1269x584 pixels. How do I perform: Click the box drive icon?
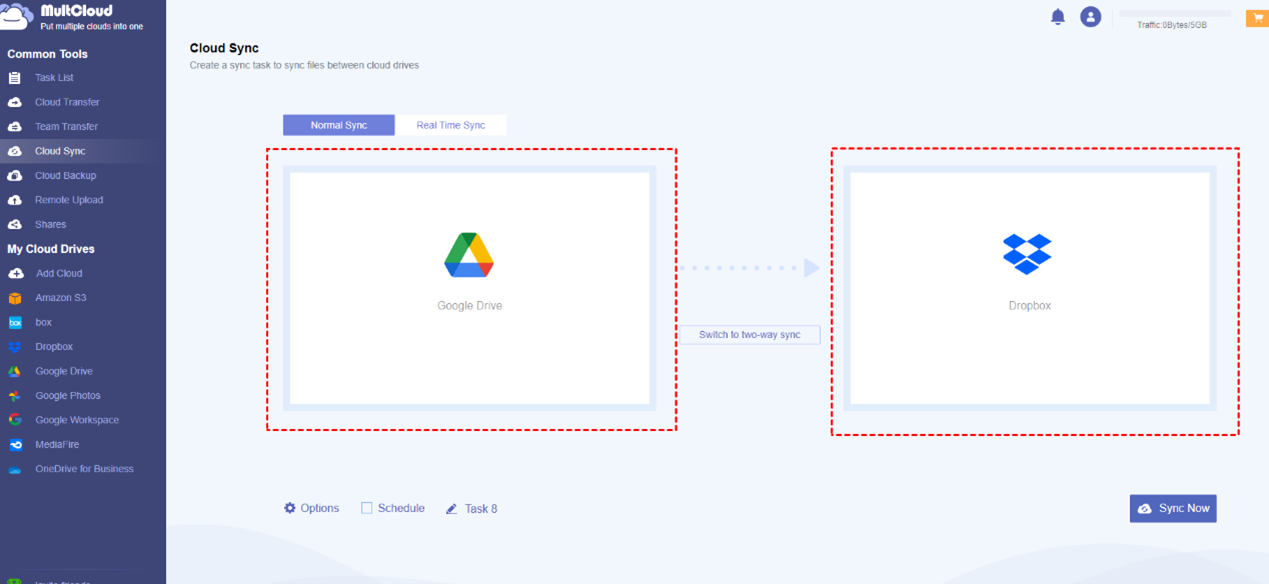pyautogui.click(x=15, y=322)
